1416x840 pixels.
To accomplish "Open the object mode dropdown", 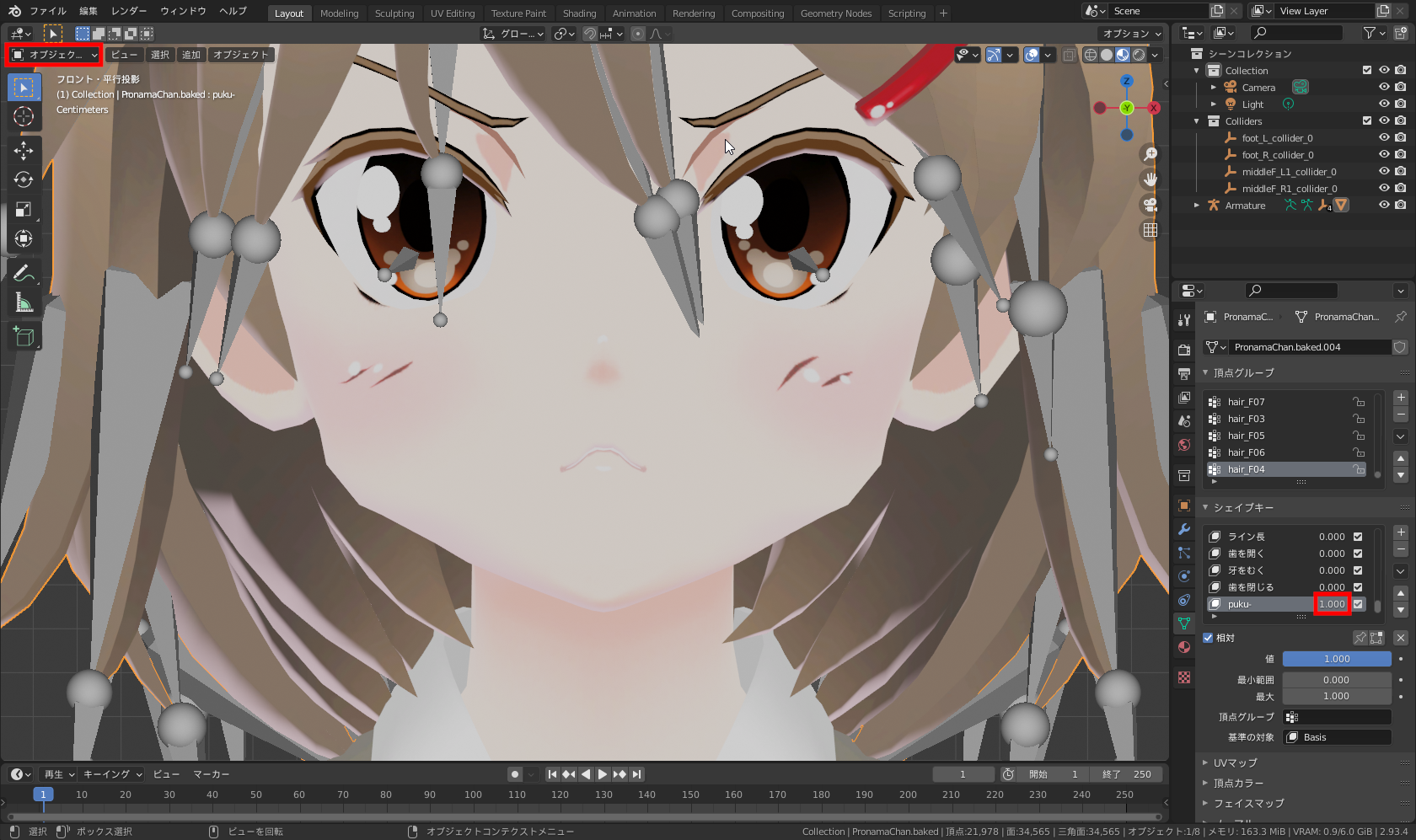I will click(55, 55).
